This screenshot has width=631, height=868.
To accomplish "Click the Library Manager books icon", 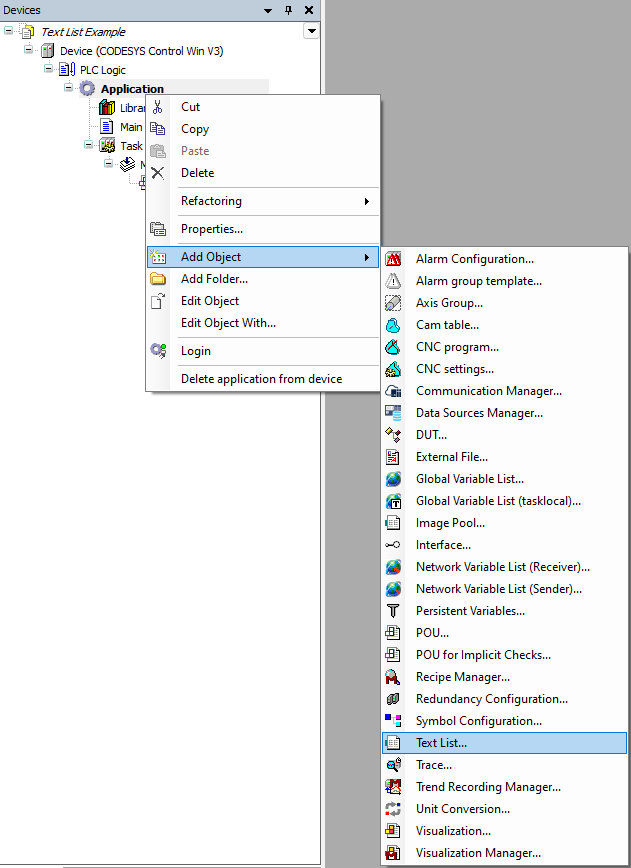I will click(107, 107).
